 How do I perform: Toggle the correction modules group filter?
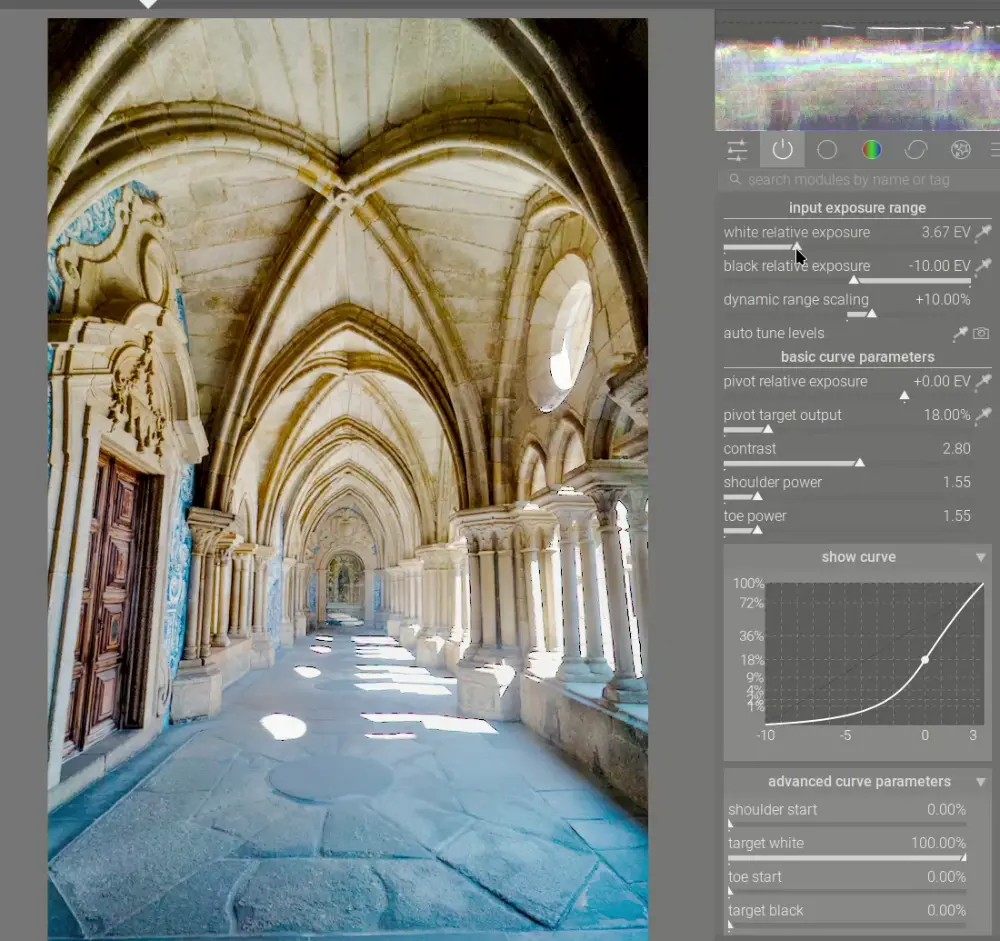tap(916, 149)
